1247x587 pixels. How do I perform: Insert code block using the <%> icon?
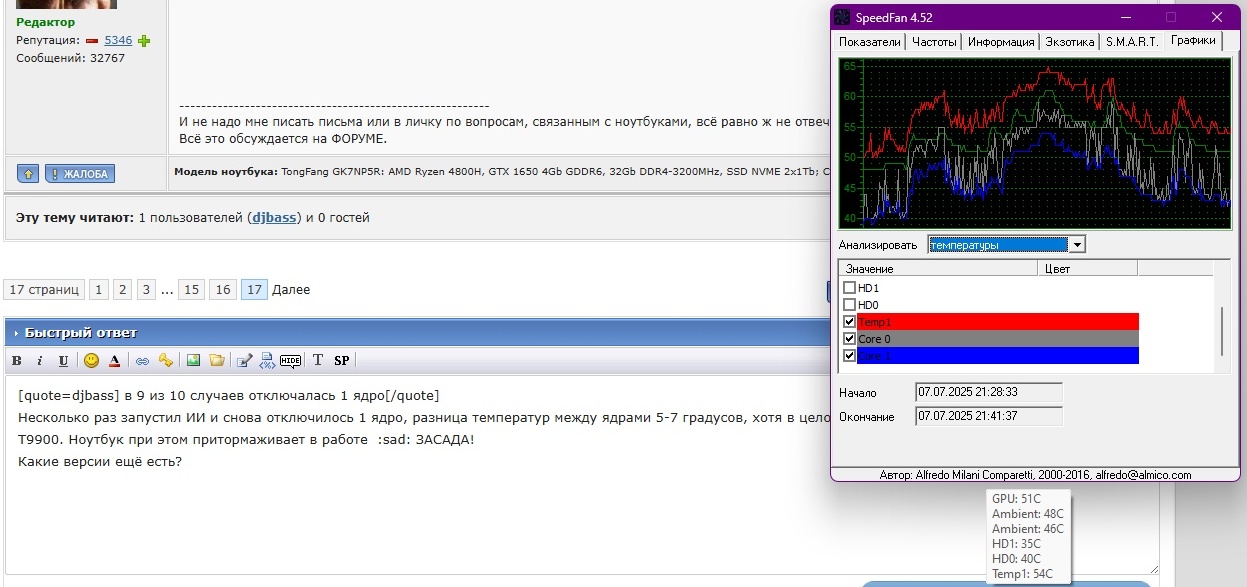point(267,360)
